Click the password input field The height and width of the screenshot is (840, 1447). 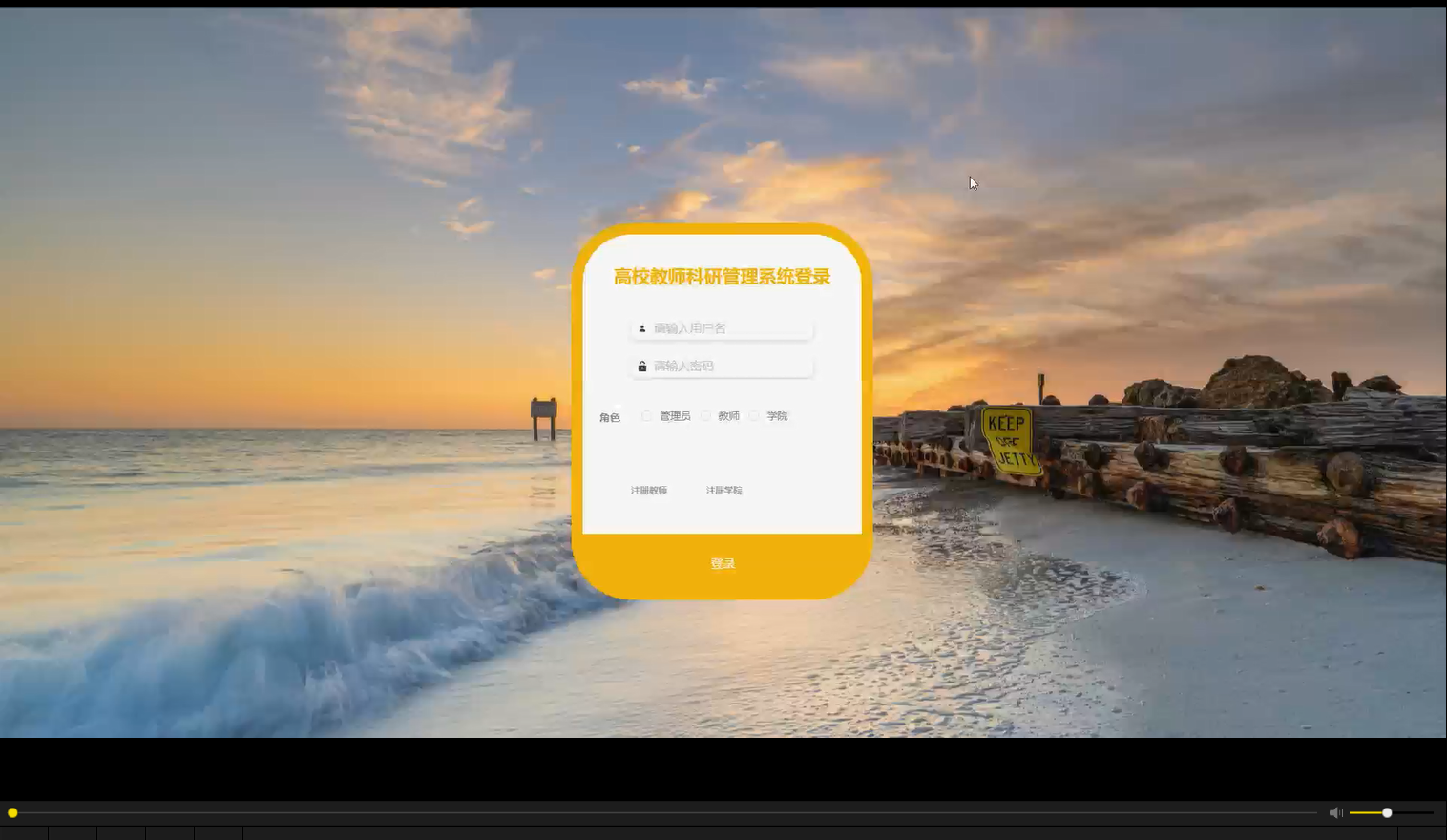(x=722, y=367)
